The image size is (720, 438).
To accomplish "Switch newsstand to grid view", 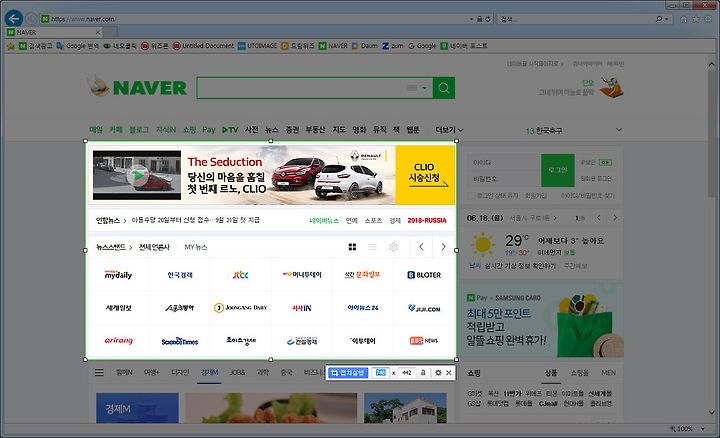I will pyautogui.click(x=352, y=247).
